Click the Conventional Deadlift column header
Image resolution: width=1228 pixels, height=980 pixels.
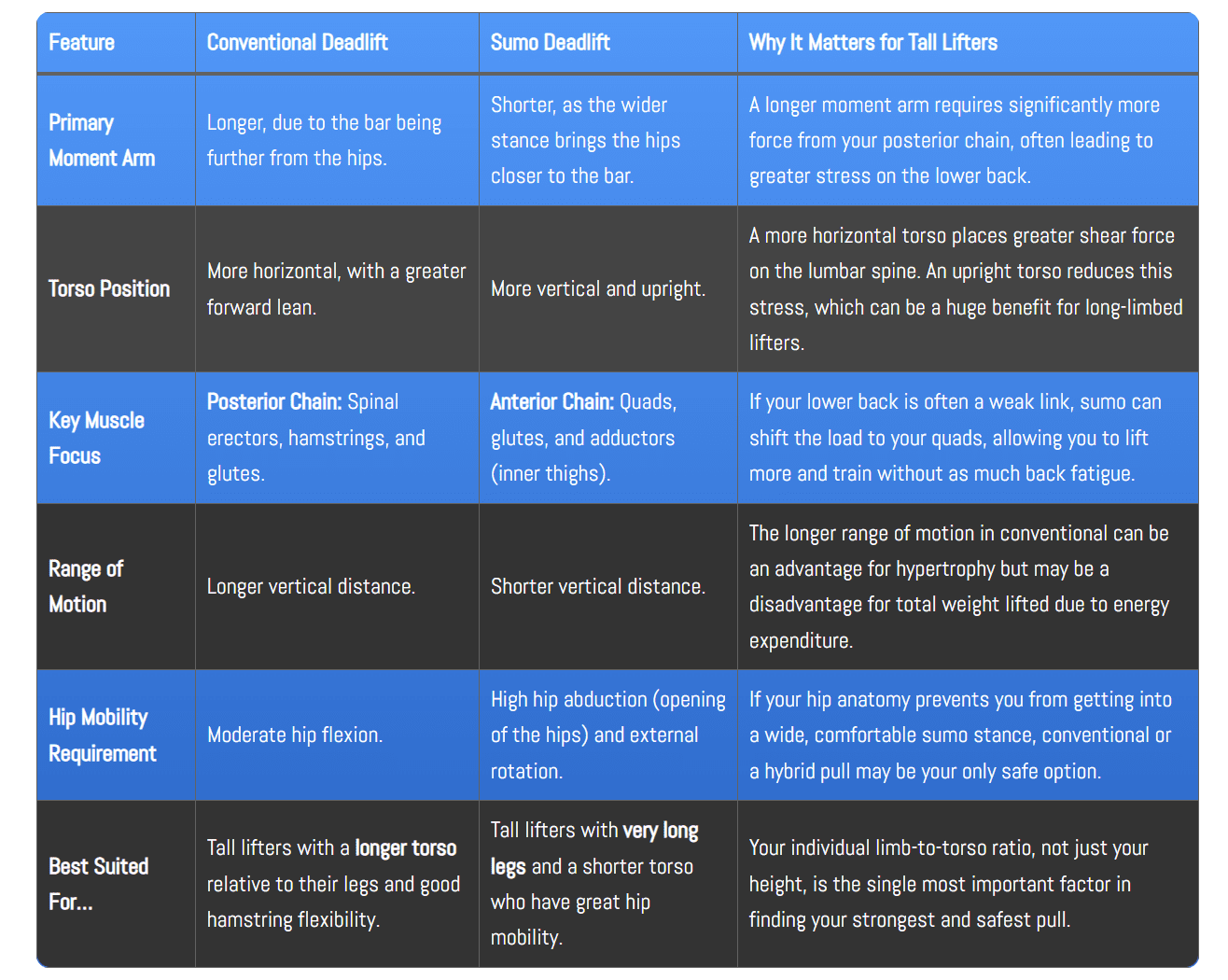(297, 43)
